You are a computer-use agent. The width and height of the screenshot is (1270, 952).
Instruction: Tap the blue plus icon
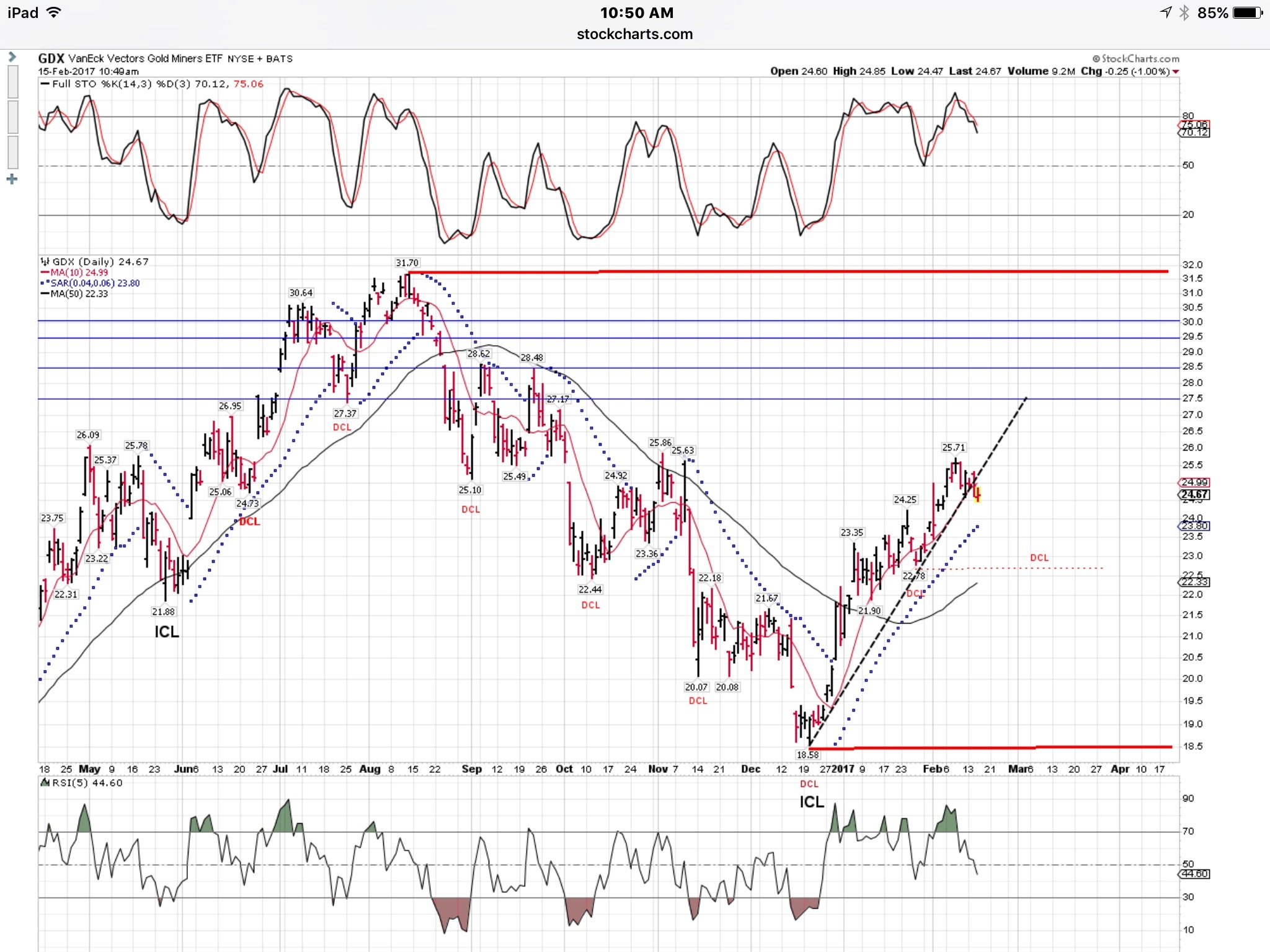[12, 180]
